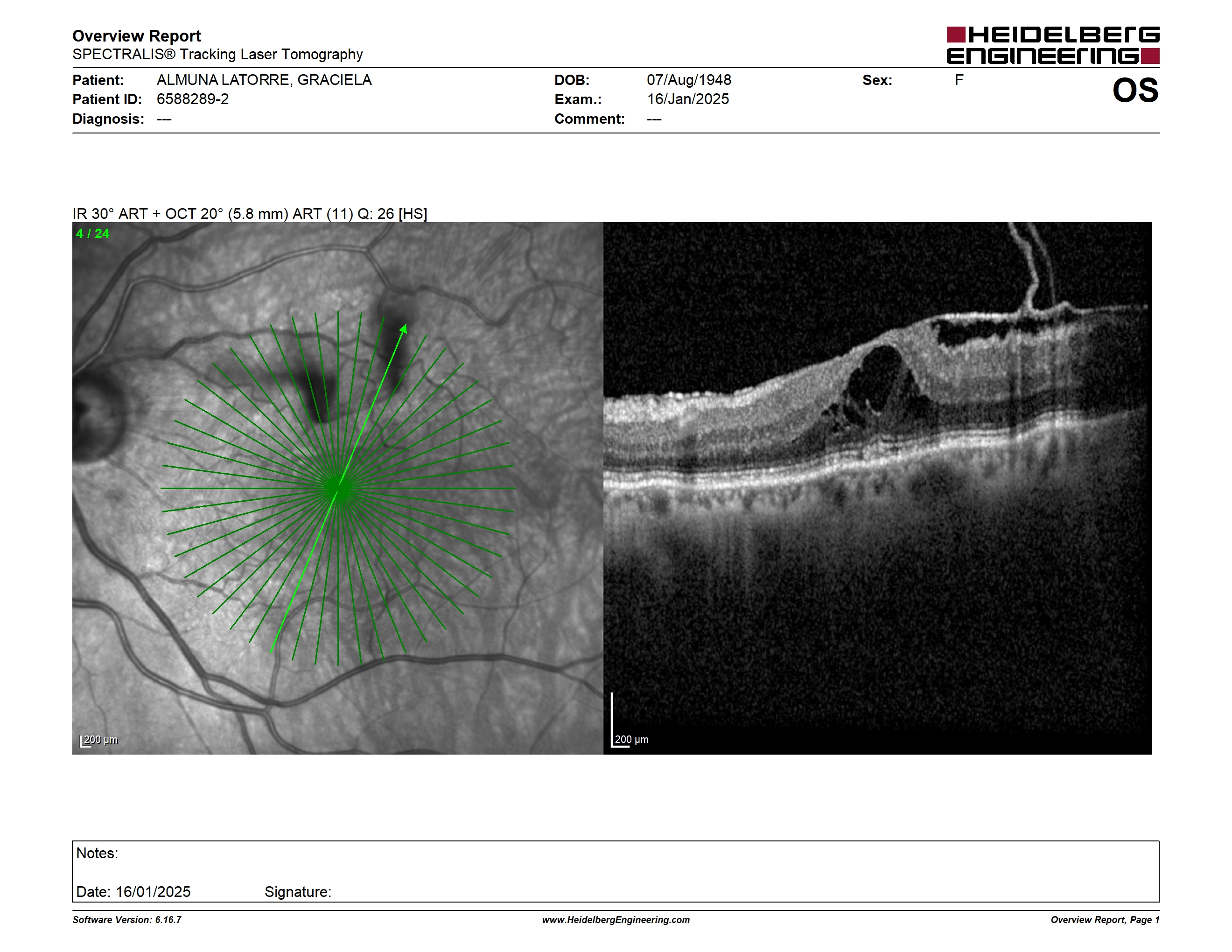Click 'SPECTRALIS® Tracking Laser Tomography' subtitle
Viewport: 1232px width, 952px height.
point(217,55)
